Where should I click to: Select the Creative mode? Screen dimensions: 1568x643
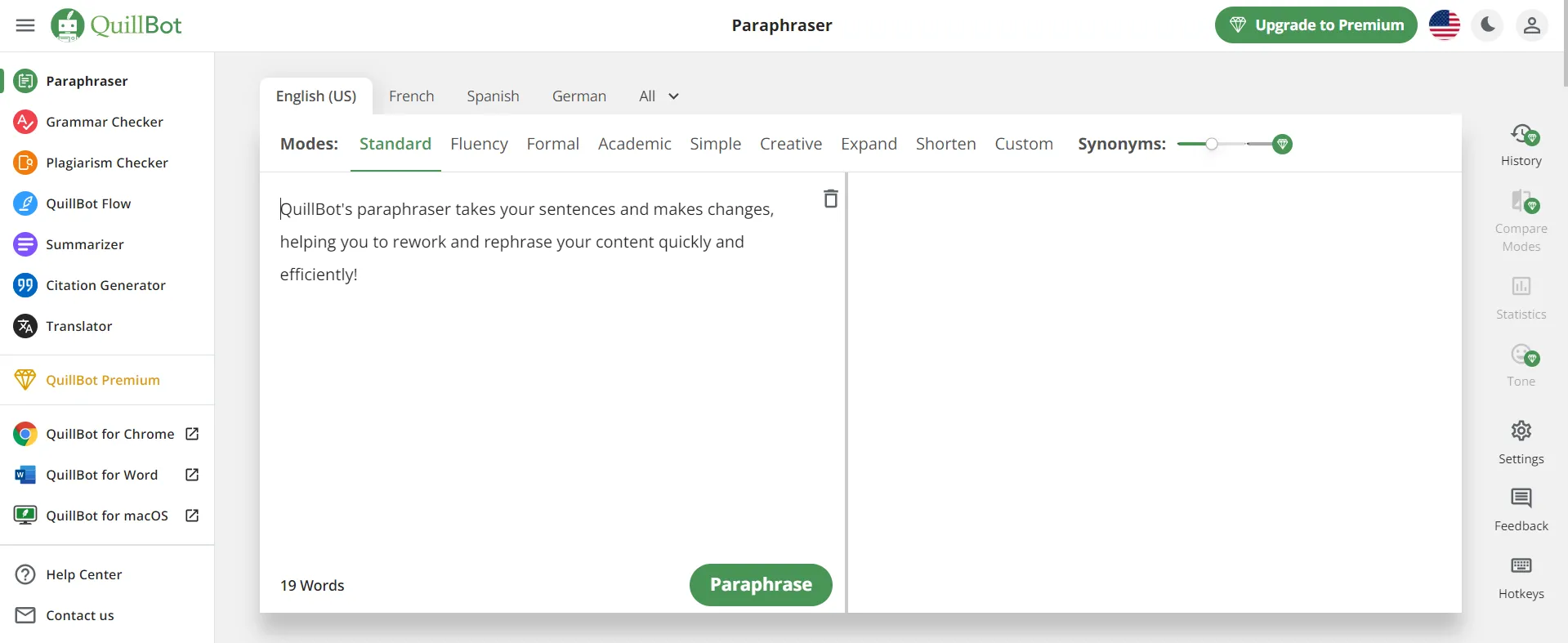click(790, 144)
